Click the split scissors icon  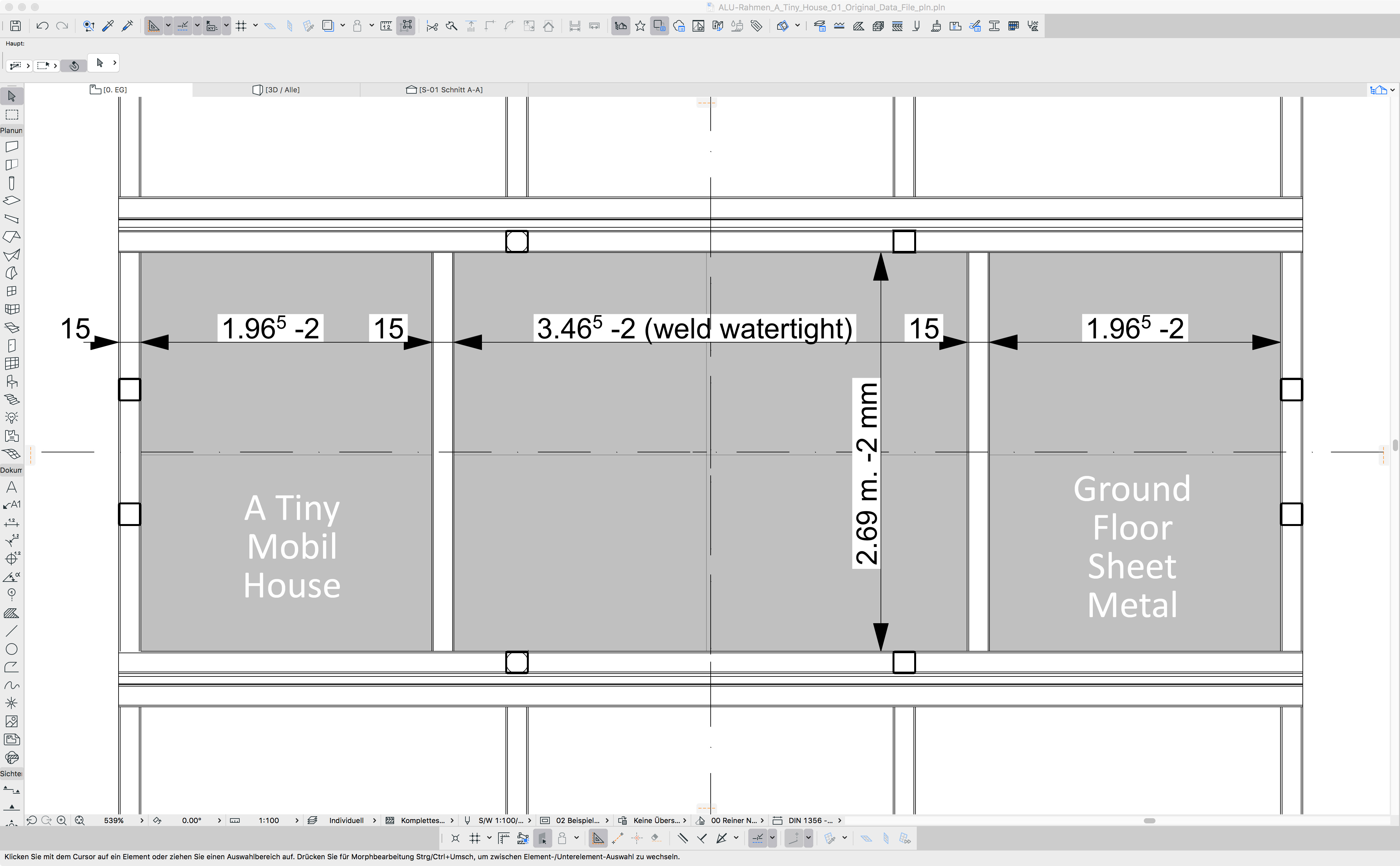click(x=433, y=26)
